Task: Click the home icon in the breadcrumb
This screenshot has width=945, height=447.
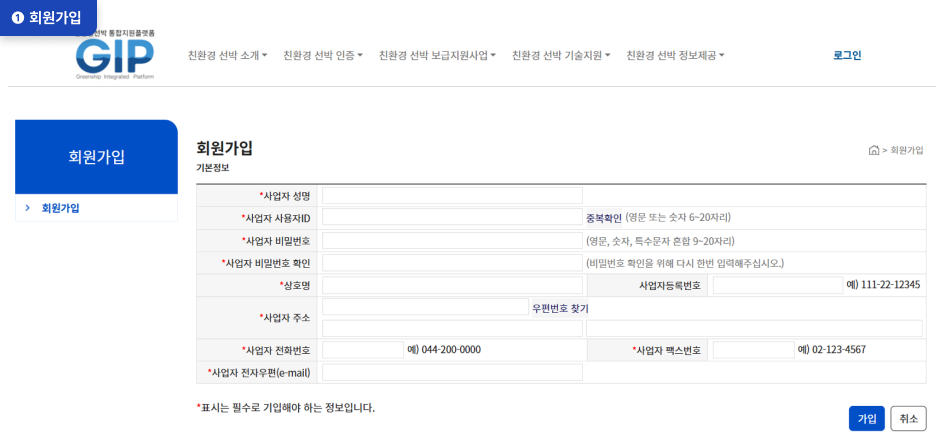Action: click(x=873, y=151)
